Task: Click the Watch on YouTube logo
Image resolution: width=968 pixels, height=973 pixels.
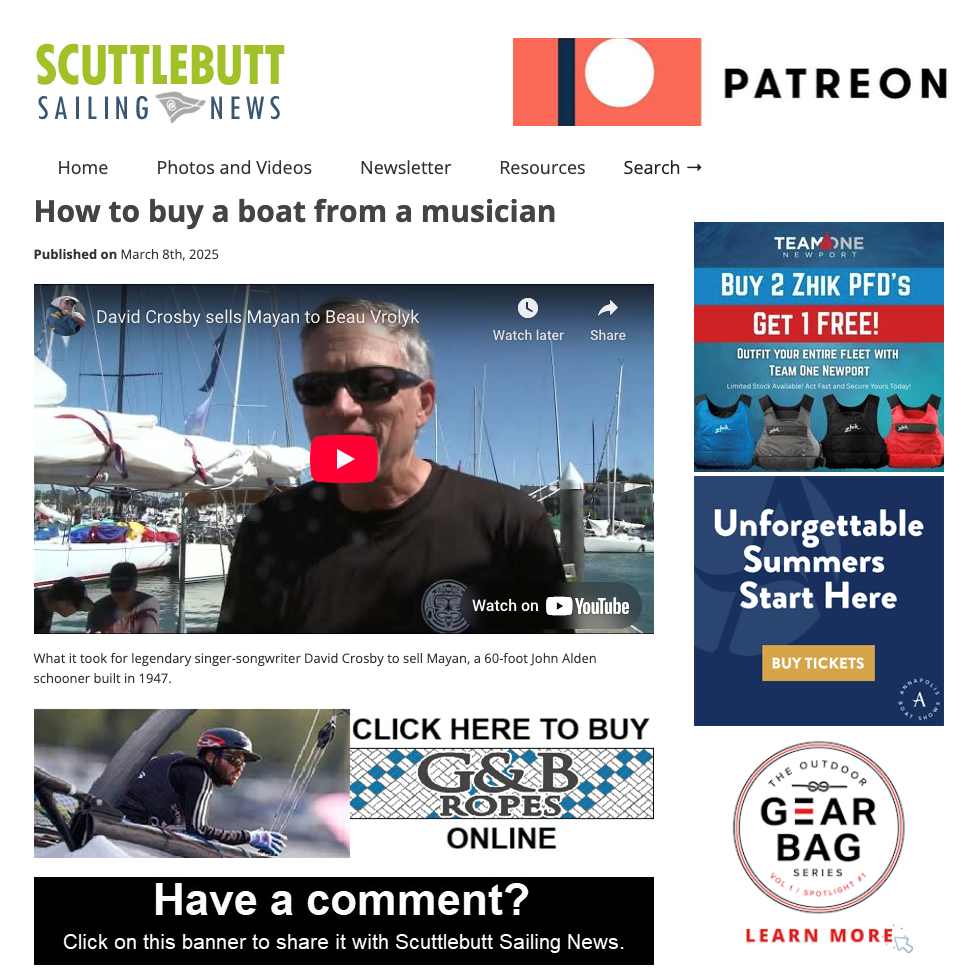Action: 587,606
